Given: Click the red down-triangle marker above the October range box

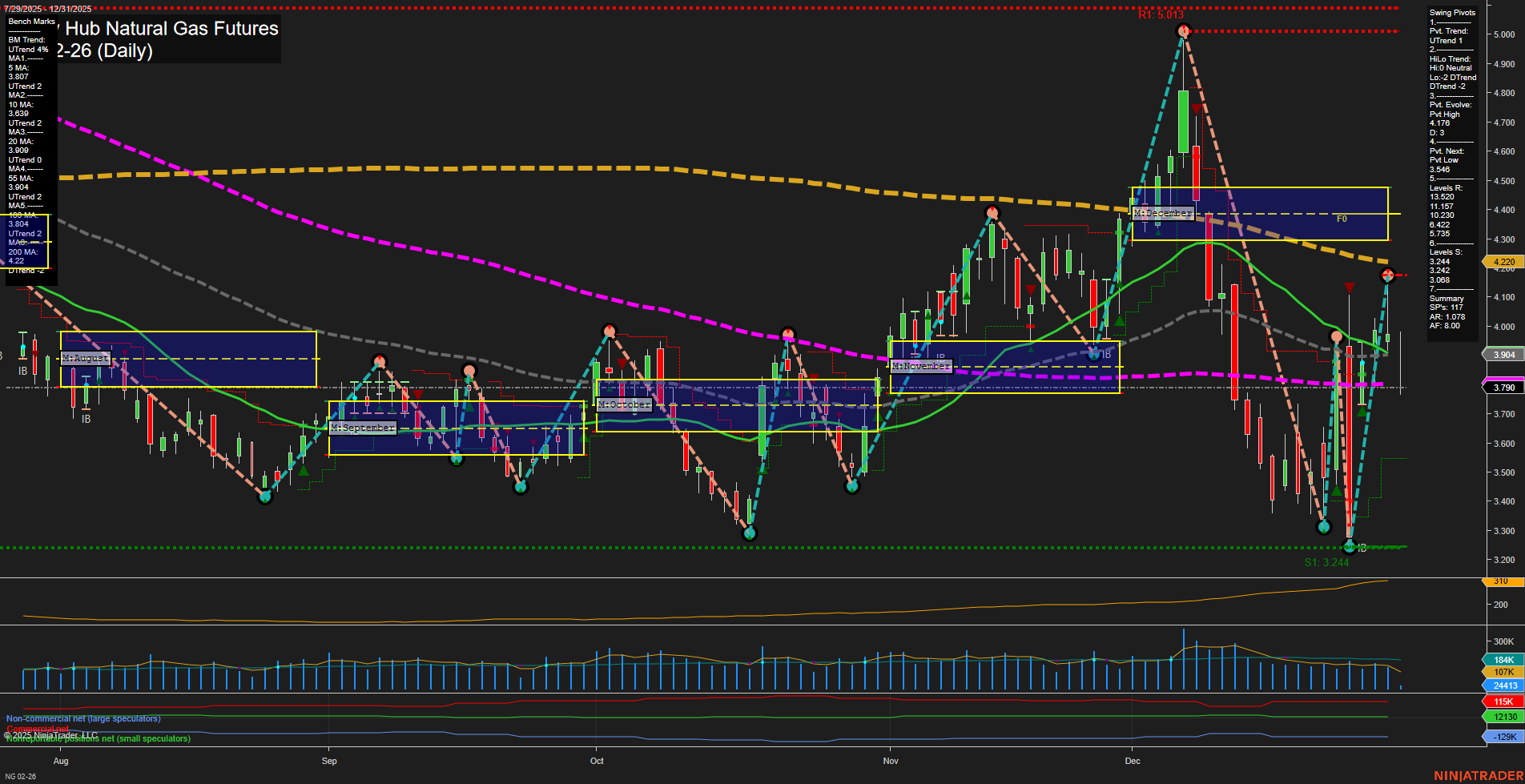Looking at the screenshot, I should tap(623, 362).
